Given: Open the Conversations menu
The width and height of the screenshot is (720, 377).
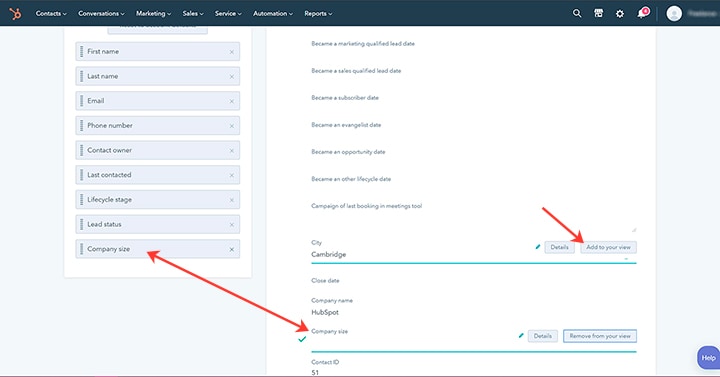Looking at the screenshot, I should [x=101, y=14].
